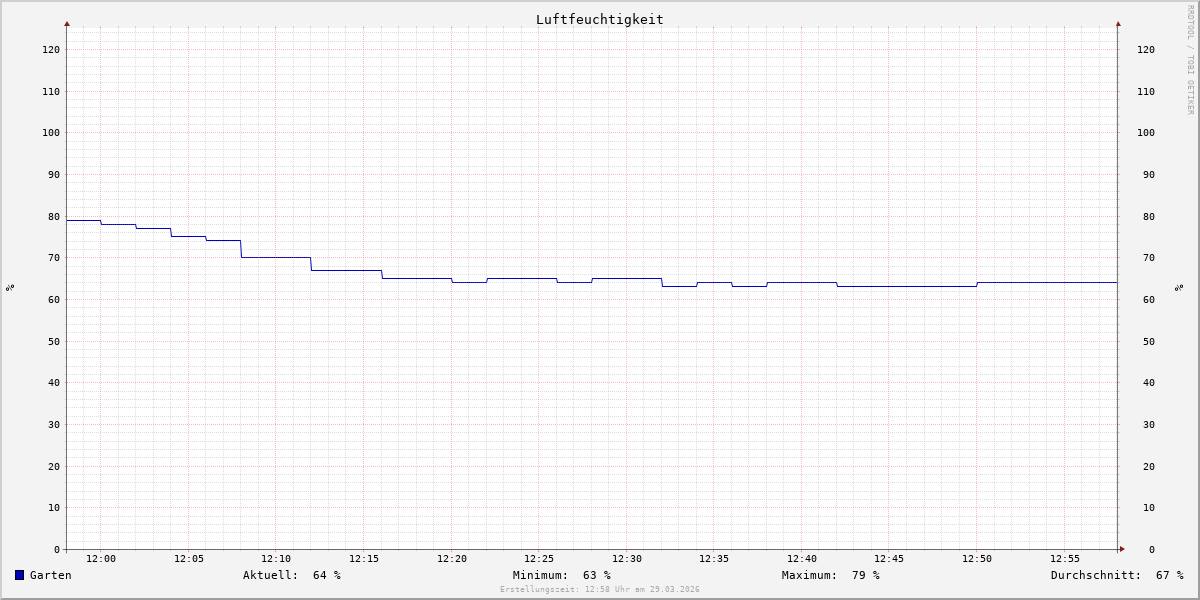Screen dimensions: 1200x600
Task: Click the 12:35 time axis label
Action: [x=714, y=559]
